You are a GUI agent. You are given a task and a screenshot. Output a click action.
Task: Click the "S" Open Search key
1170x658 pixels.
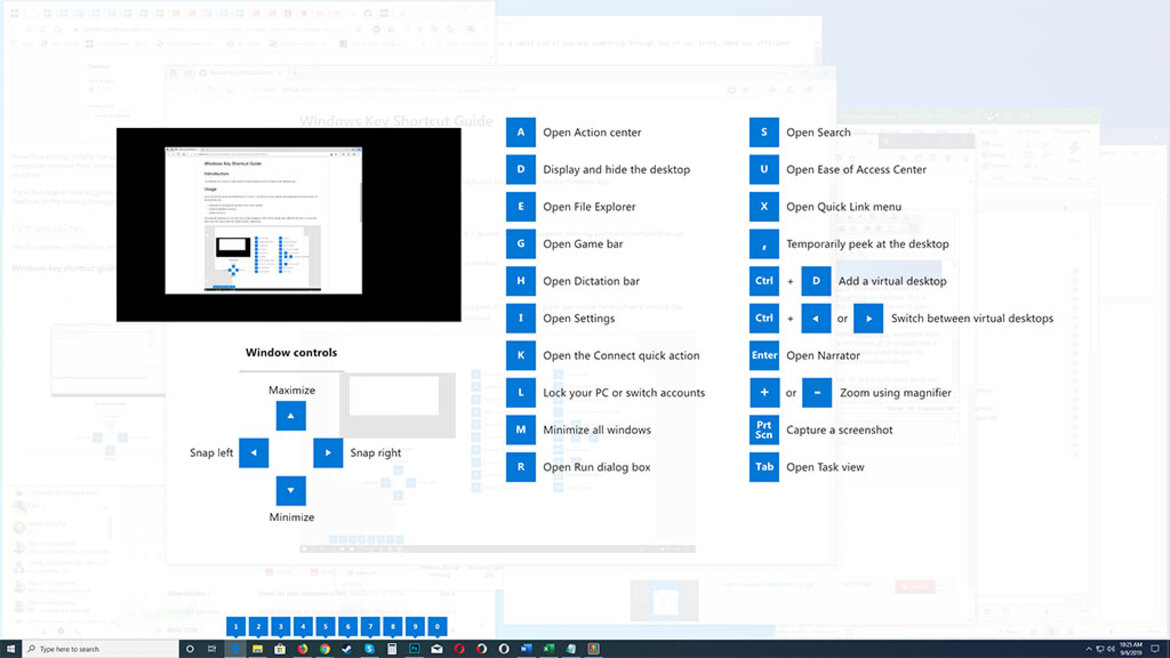763,132
